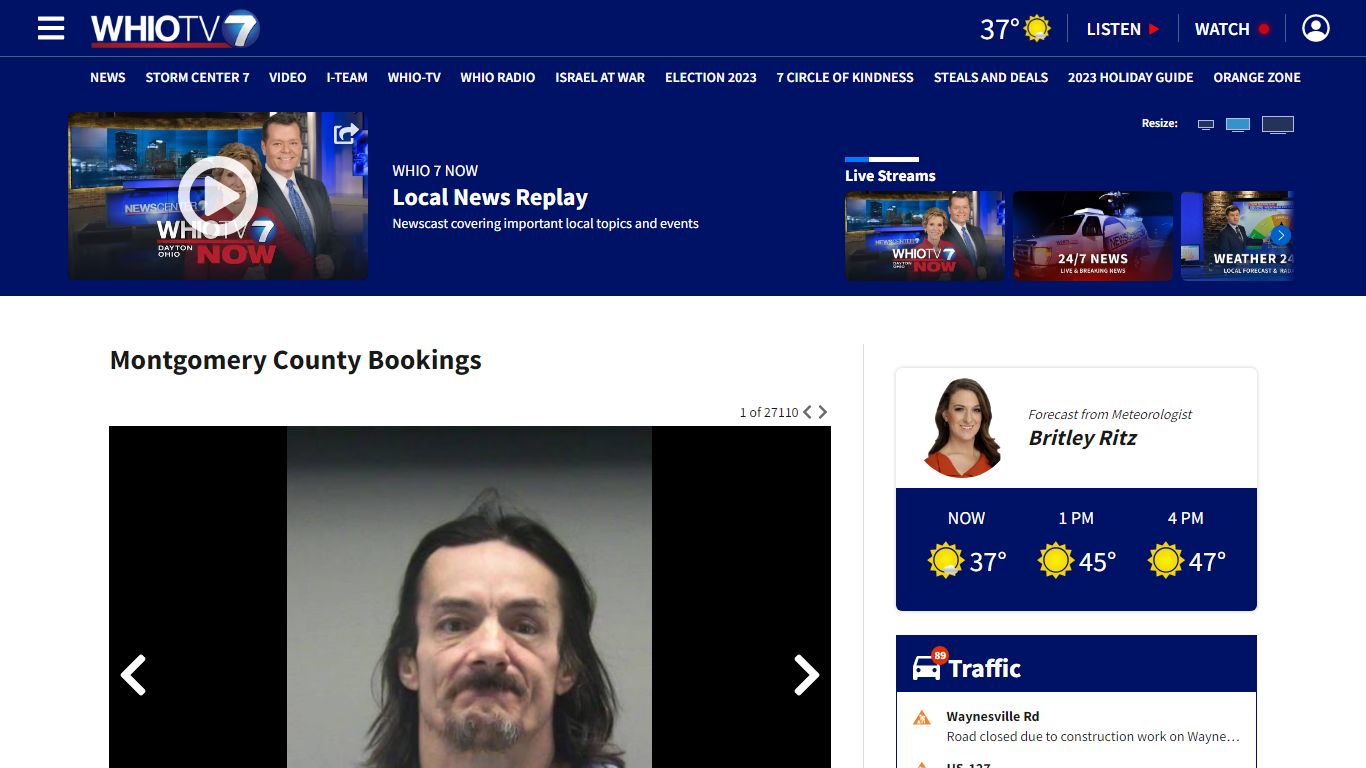Open ORANGE ZONE page
This screenshot has height=768, width=1366.
pyautogui.click(x=1257, y=77)
